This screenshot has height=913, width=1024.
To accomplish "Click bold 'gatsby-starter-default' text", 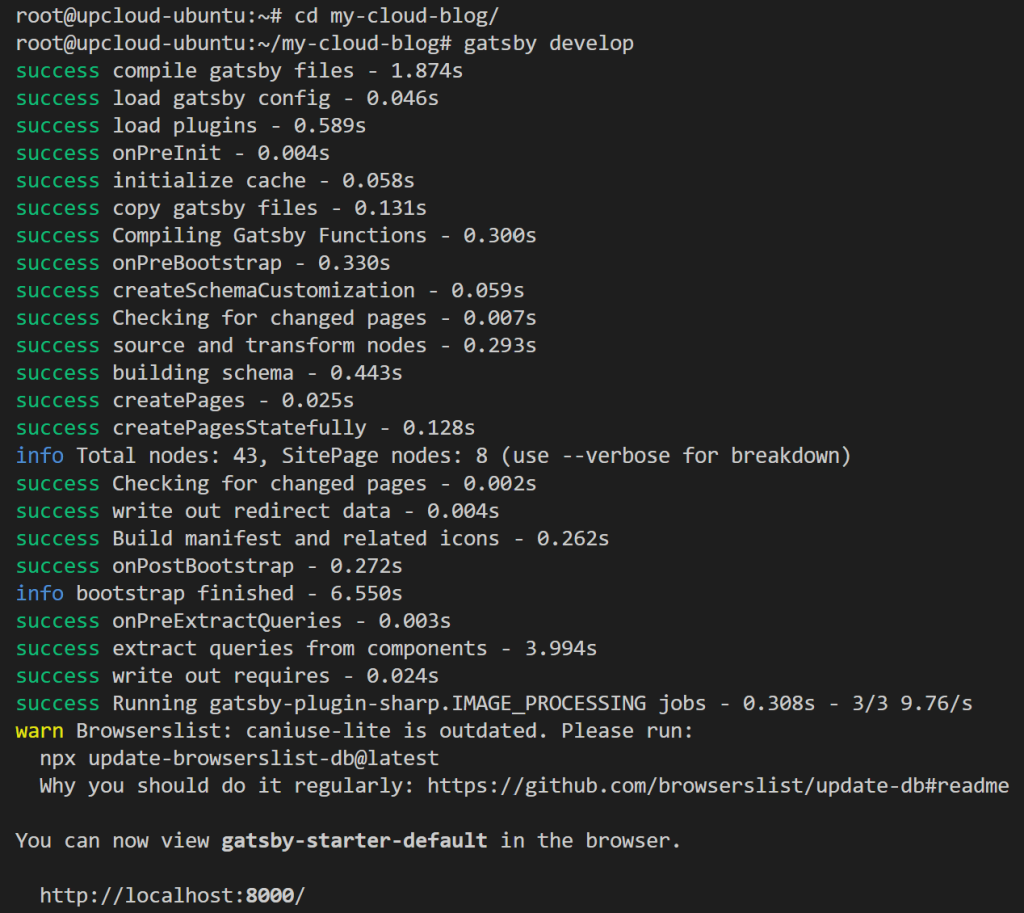I will (x=354, y=841).
